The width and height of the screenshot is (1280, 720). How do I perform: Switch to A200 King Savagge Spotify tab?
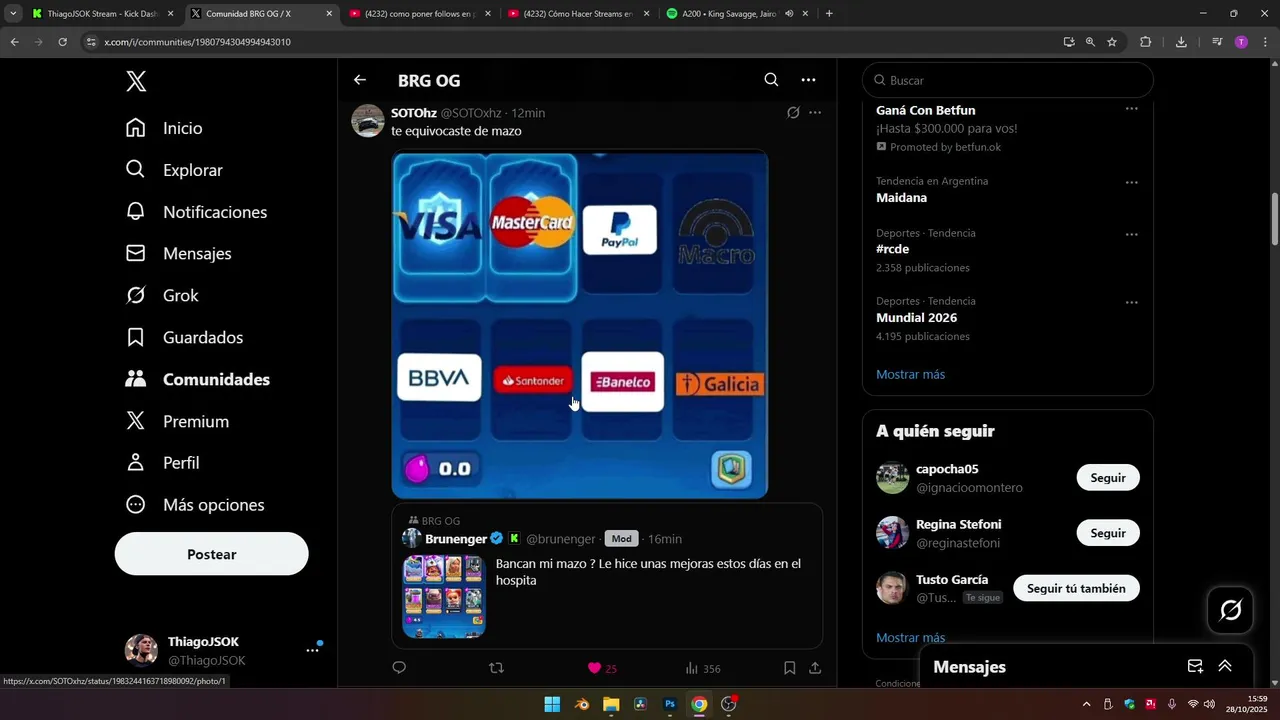pyautogui.click(x=738, y=14)
